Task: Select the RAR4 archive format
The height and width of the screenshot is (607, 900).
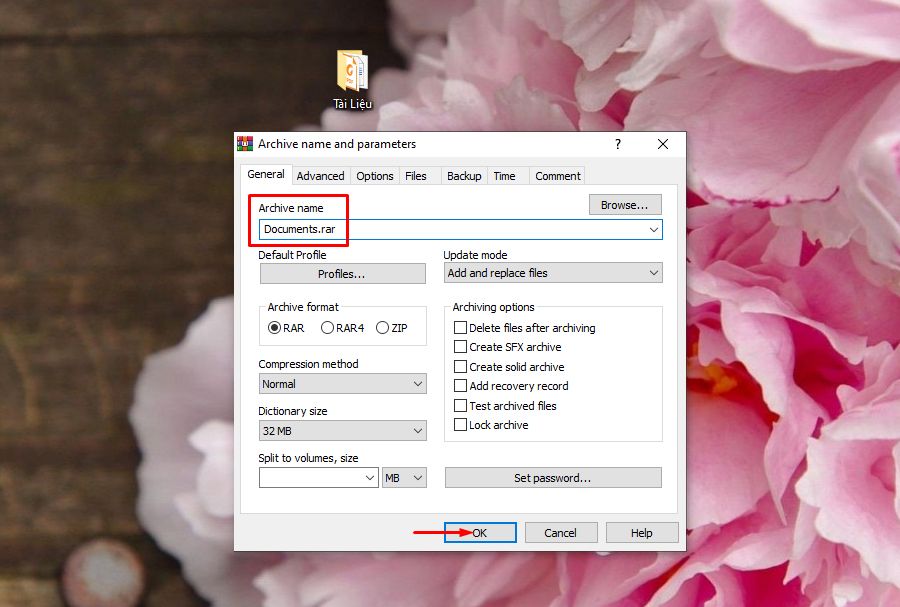Action: [x=328, y=327]
